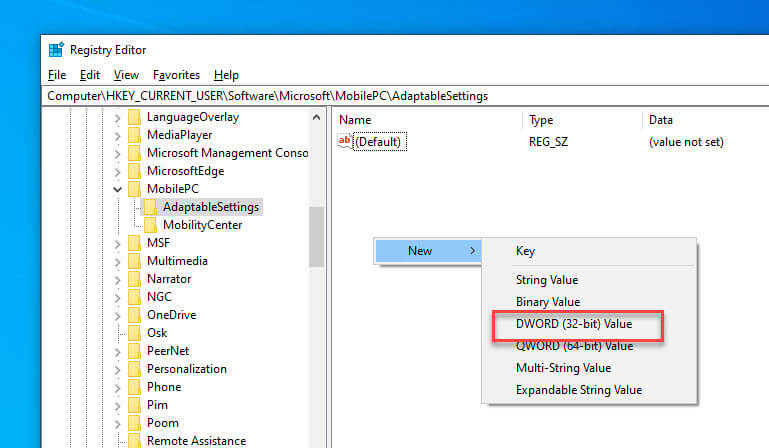Open the Help menu
Viewport: 769px width, 448px height.
(x=226, y=75)
